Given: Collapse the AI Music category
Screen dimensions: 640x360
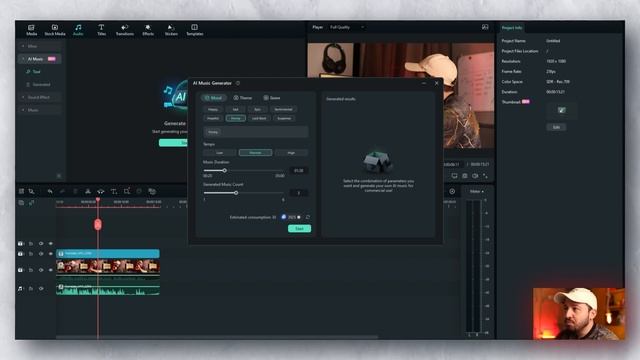Looking at the screenshot, I should pos(40,59).
